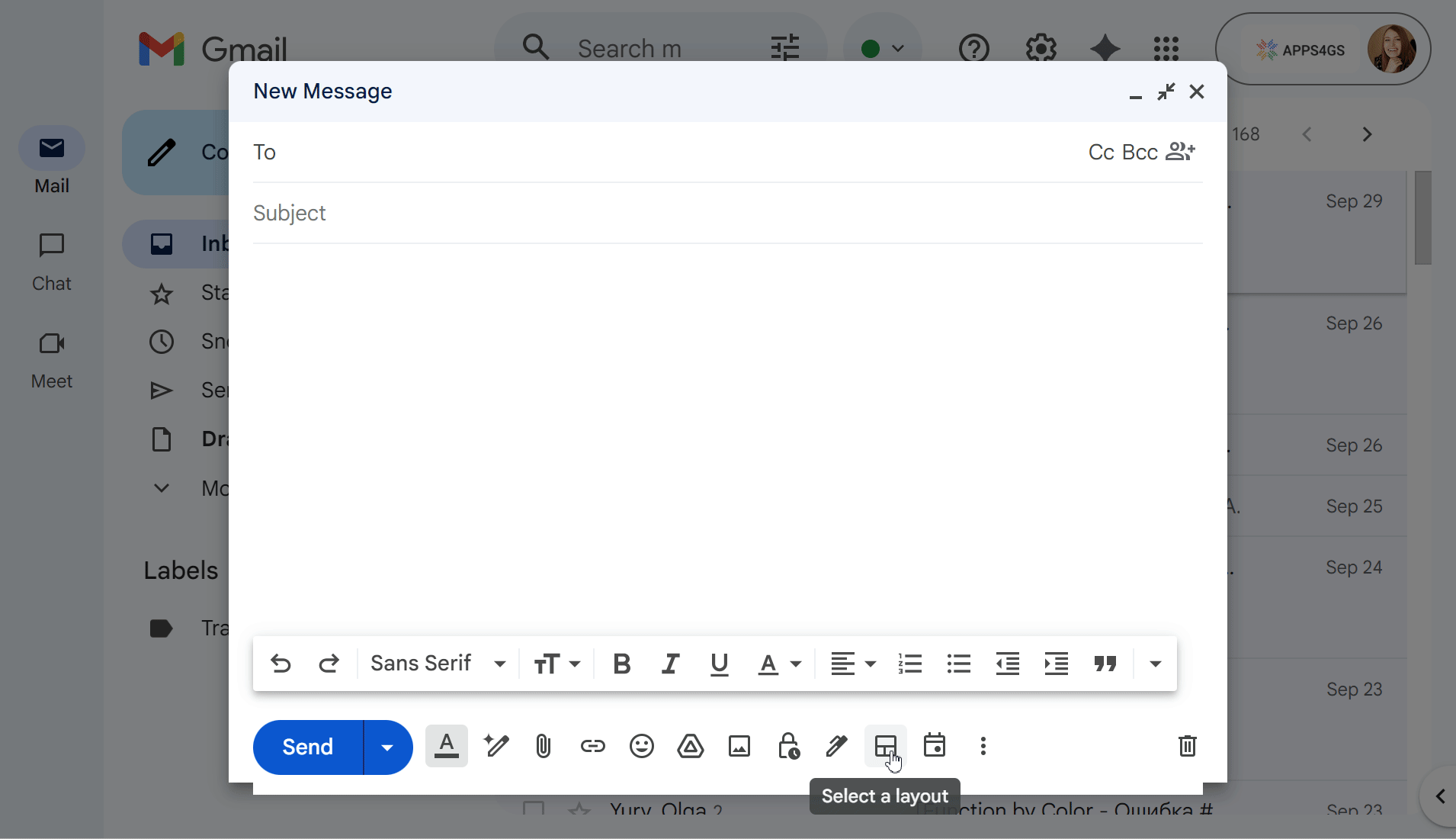The image size is (1456, 839).
Task: Open the Send options dropdown arrow
Action: coord(387,747)
